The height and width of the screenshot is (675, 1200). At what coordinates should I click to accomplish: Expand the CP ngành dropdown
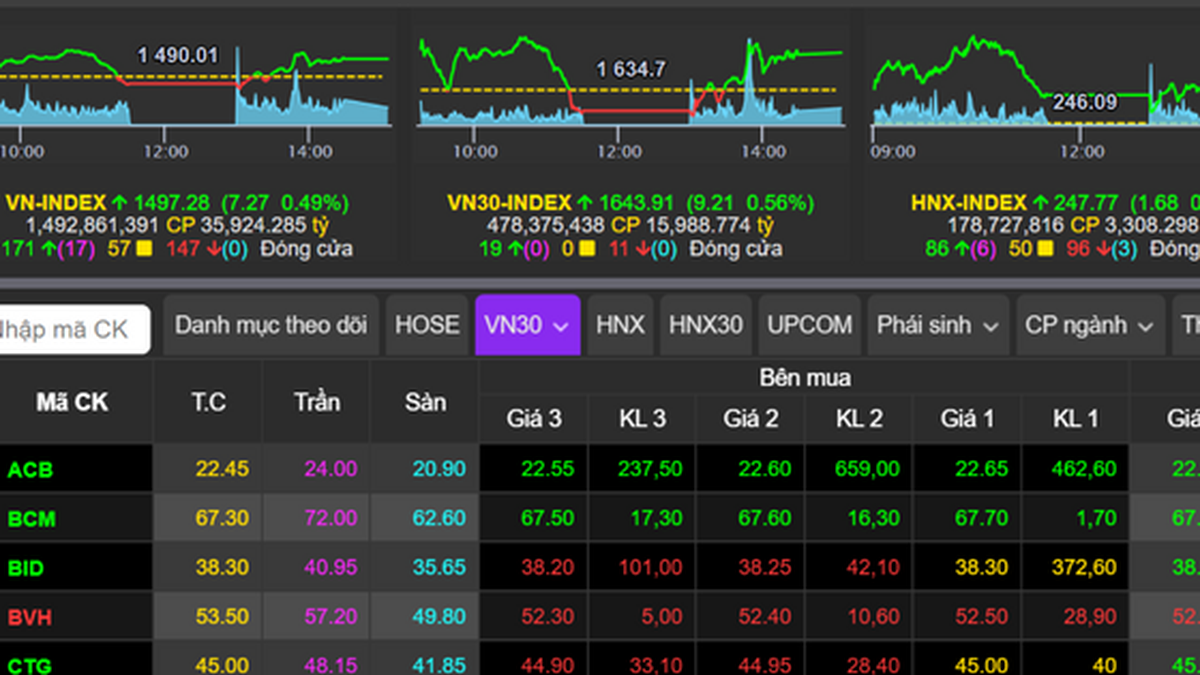(1089, 325)
